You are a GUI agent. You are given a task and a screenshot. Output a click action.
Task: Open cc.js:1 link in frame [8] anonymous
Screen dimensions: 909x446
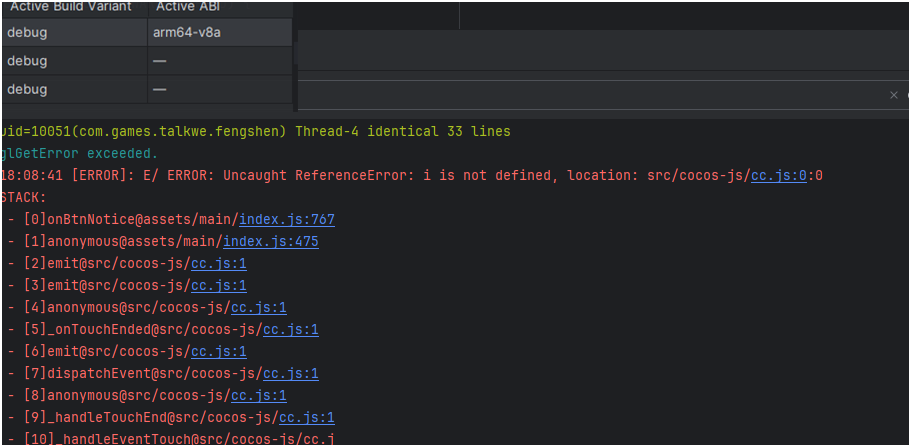(258, 395)
